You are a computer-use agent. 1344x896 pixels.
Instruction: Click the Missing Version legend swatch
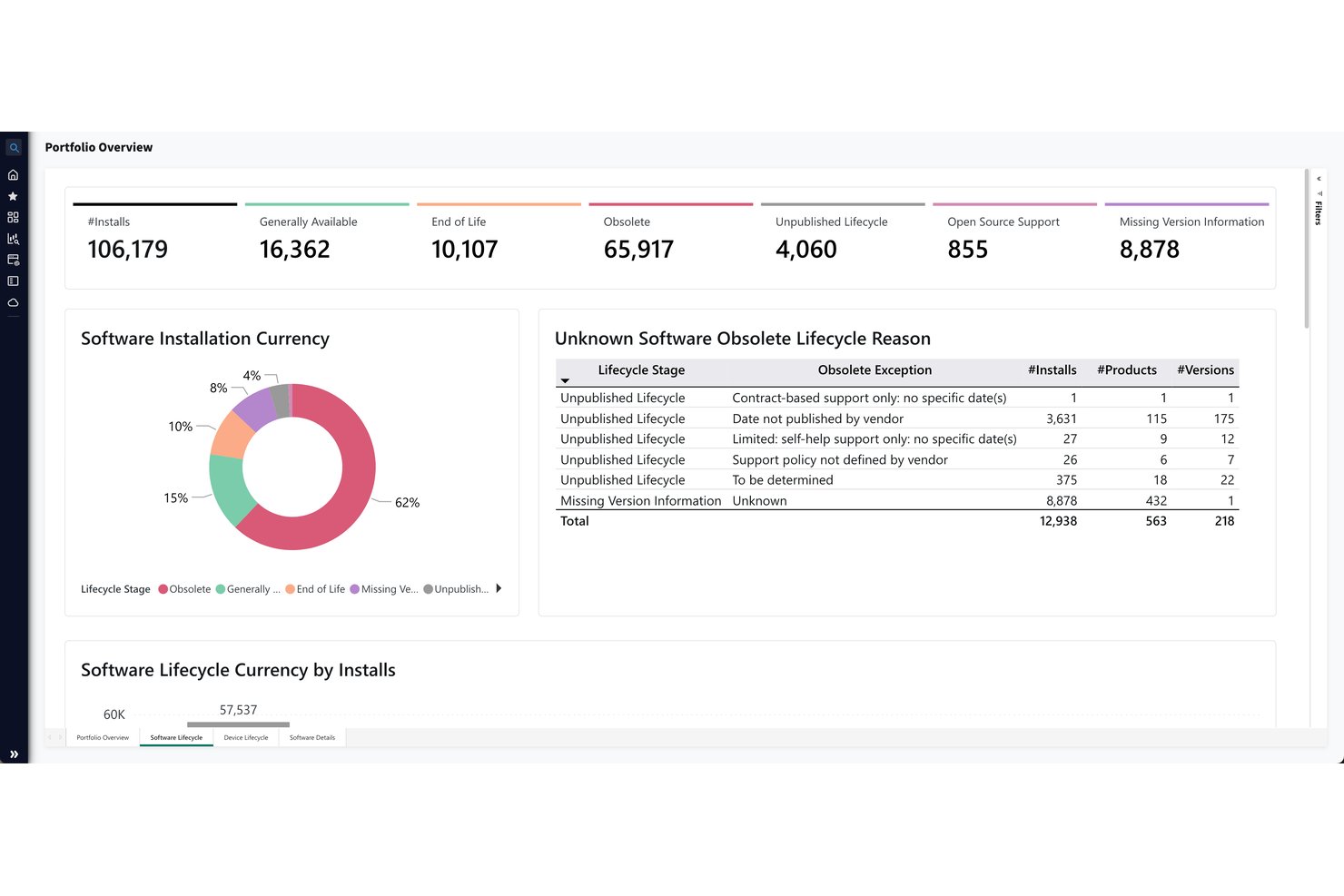pyautogui.click(x=355, y=589)
